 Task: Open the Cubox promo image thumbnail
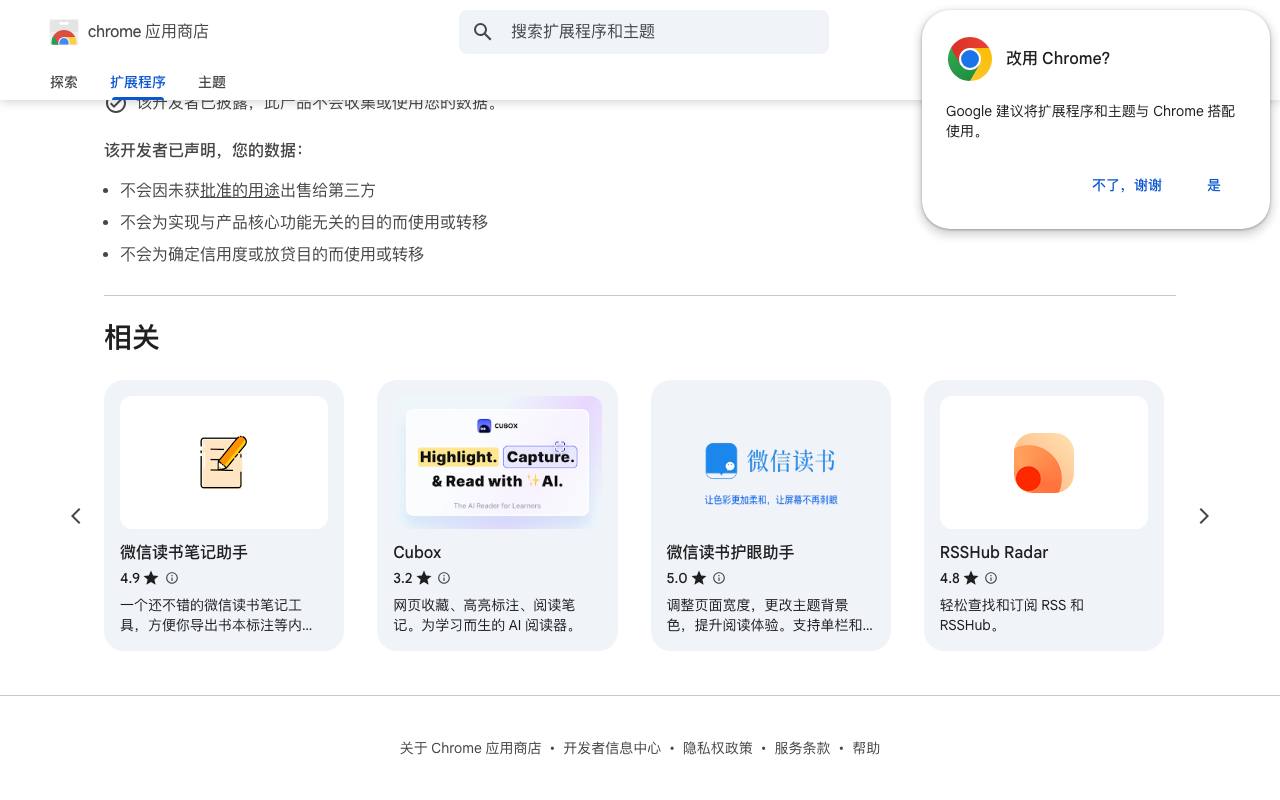[497, 462]
